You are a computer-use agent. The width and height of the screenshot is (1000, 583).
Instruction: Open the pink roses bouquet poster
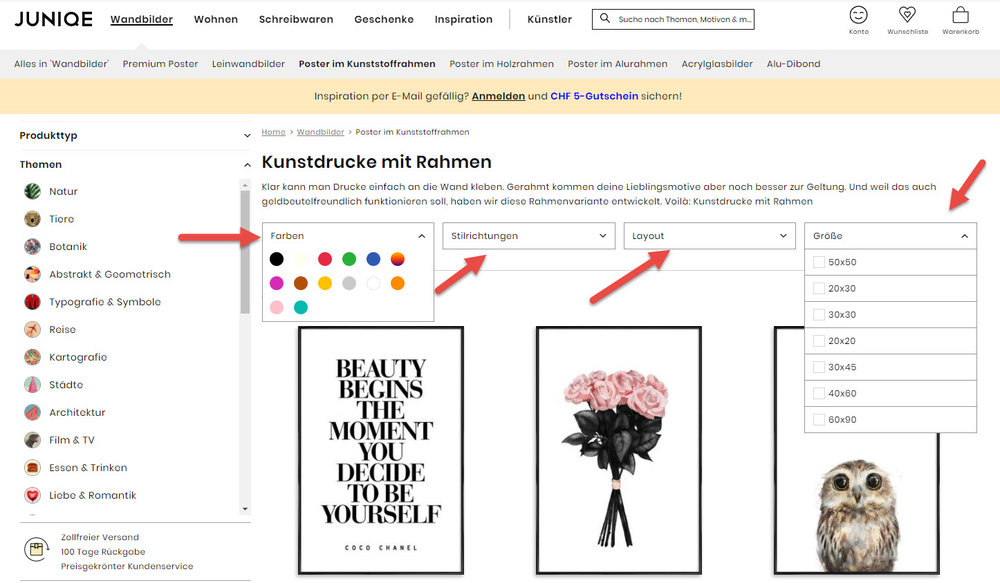coord(619,450)
